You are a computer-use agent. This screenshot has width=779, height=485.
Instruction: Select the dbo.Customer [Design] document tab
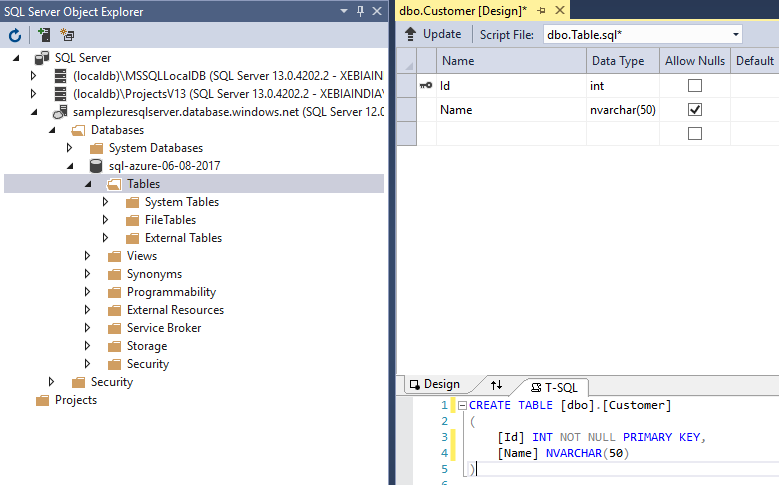463,11
